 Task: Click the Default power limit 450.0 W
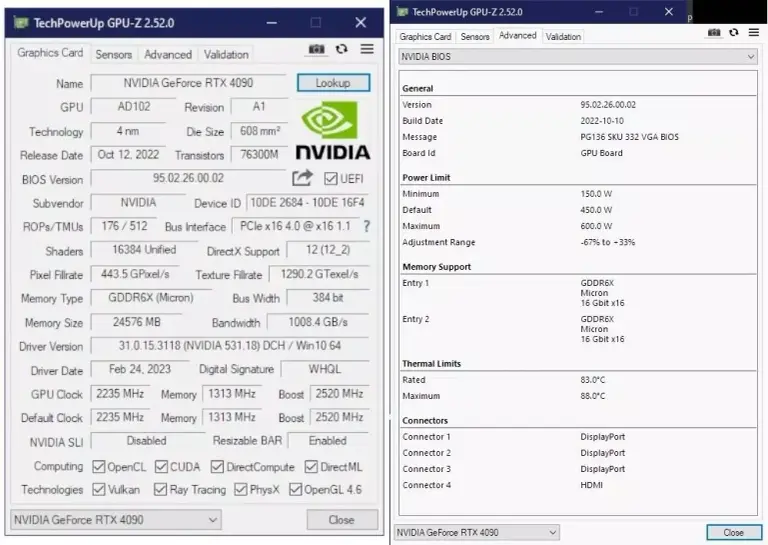point(596,210)
